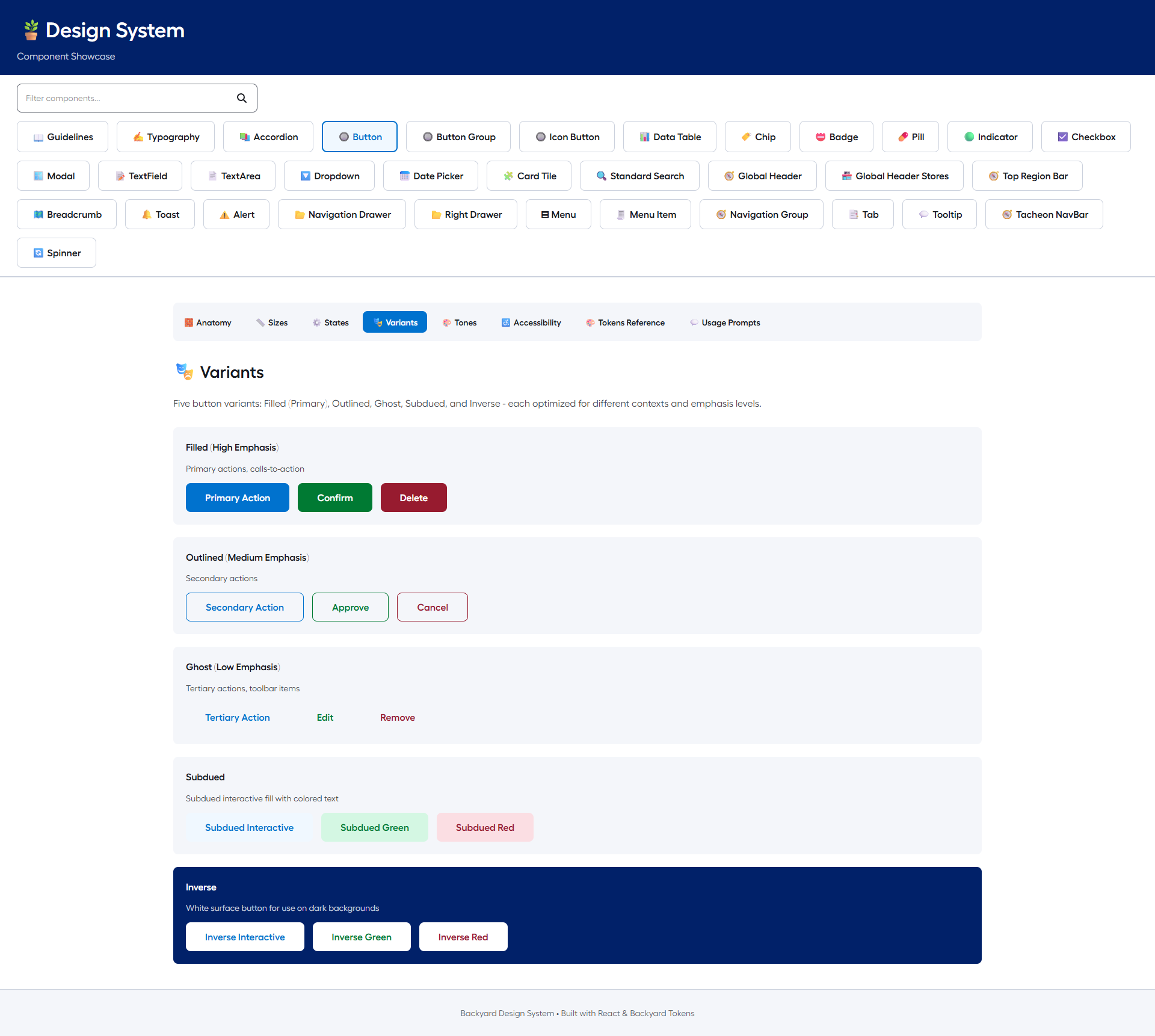Image resolution: width=1155 pixels, height=1036 pixels.
Task: Click the outlined red Cancel button
Action: pos(433,607)
